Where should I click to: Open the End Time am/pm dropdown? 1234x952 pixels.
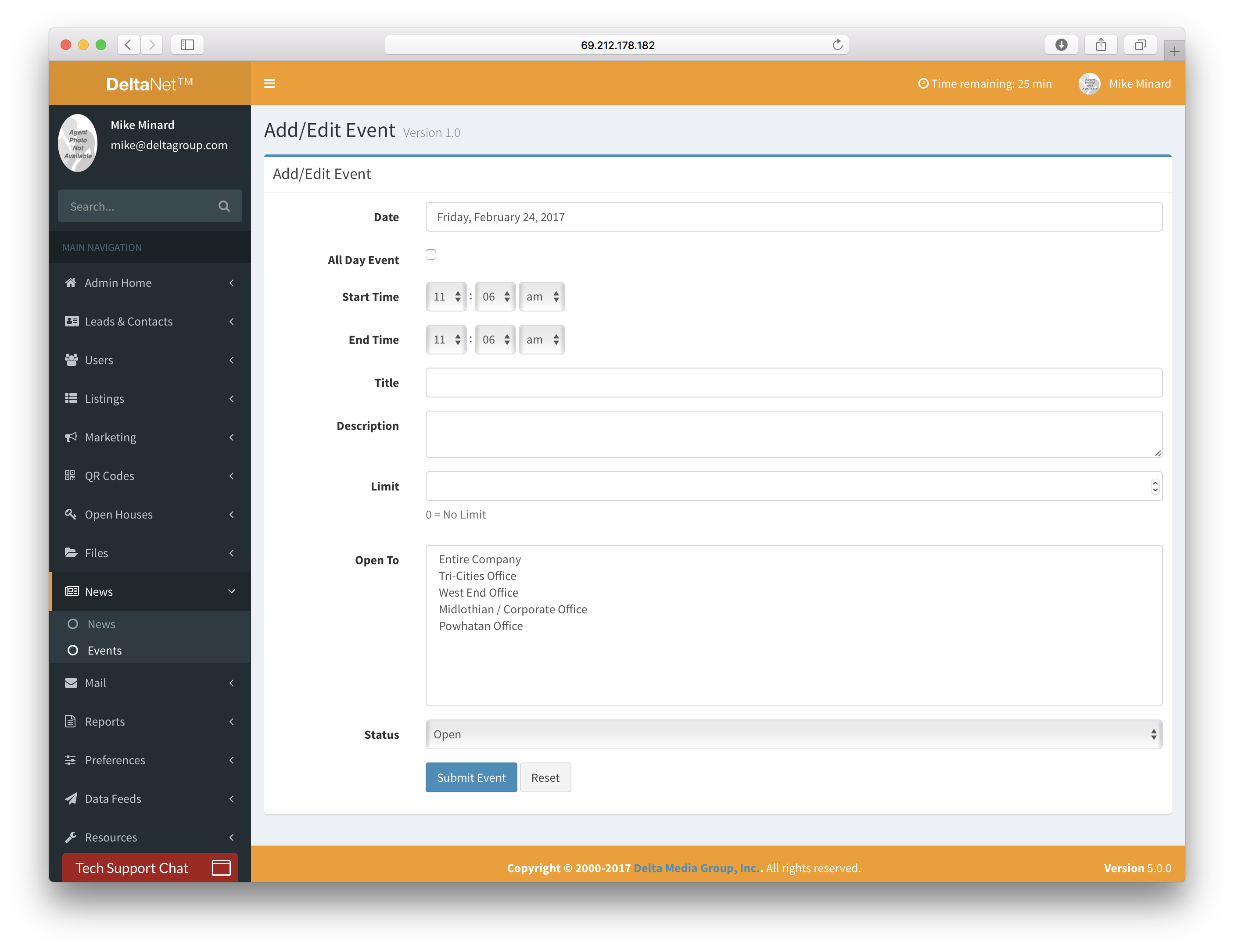tap(541, 340)
